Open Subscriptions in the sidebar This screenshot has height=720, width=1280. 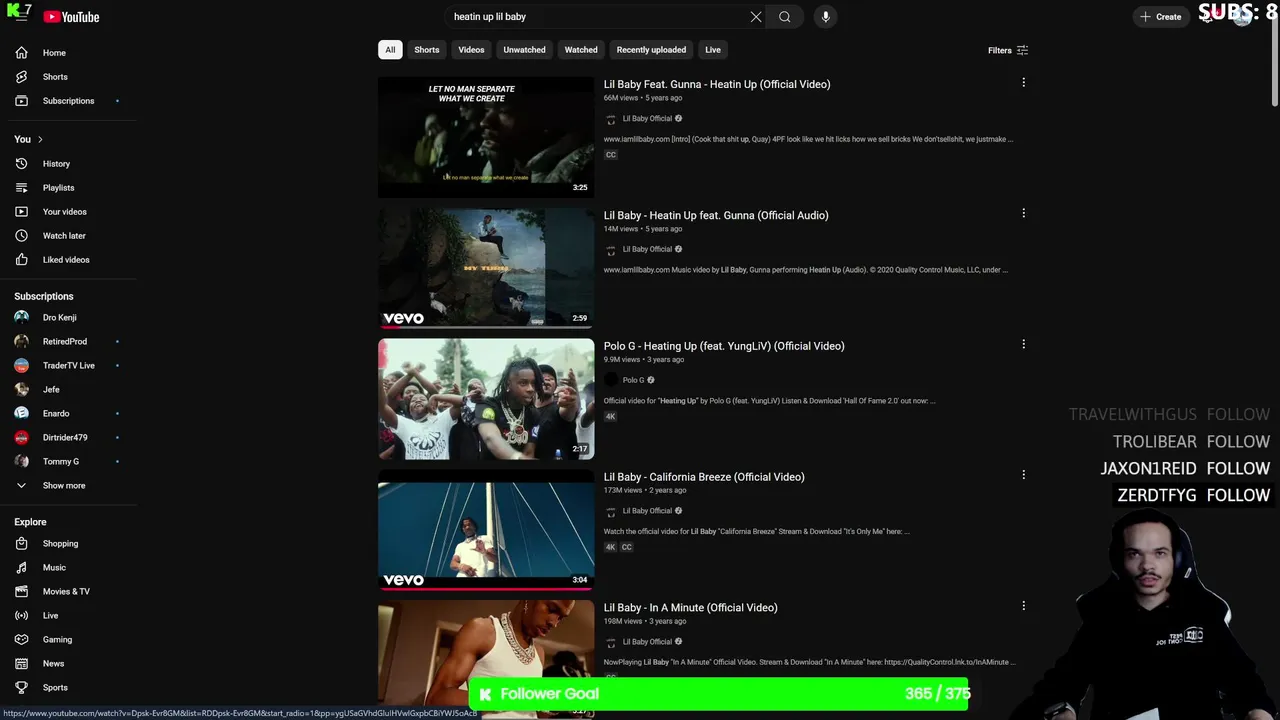[68, 101]
